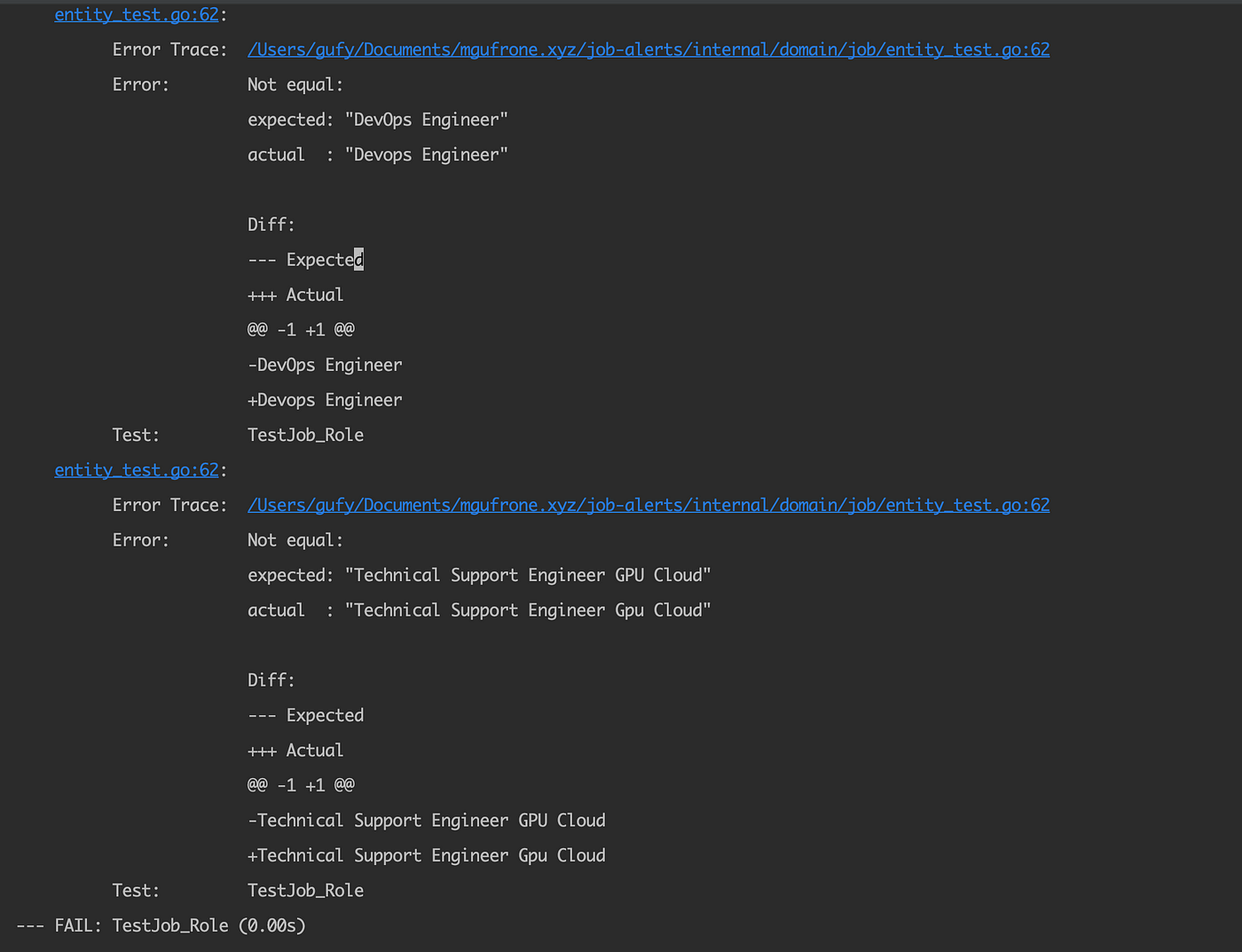
Task: Select the removed "-DevOps Engineer" diff line
Action: (x=325, y=365)
